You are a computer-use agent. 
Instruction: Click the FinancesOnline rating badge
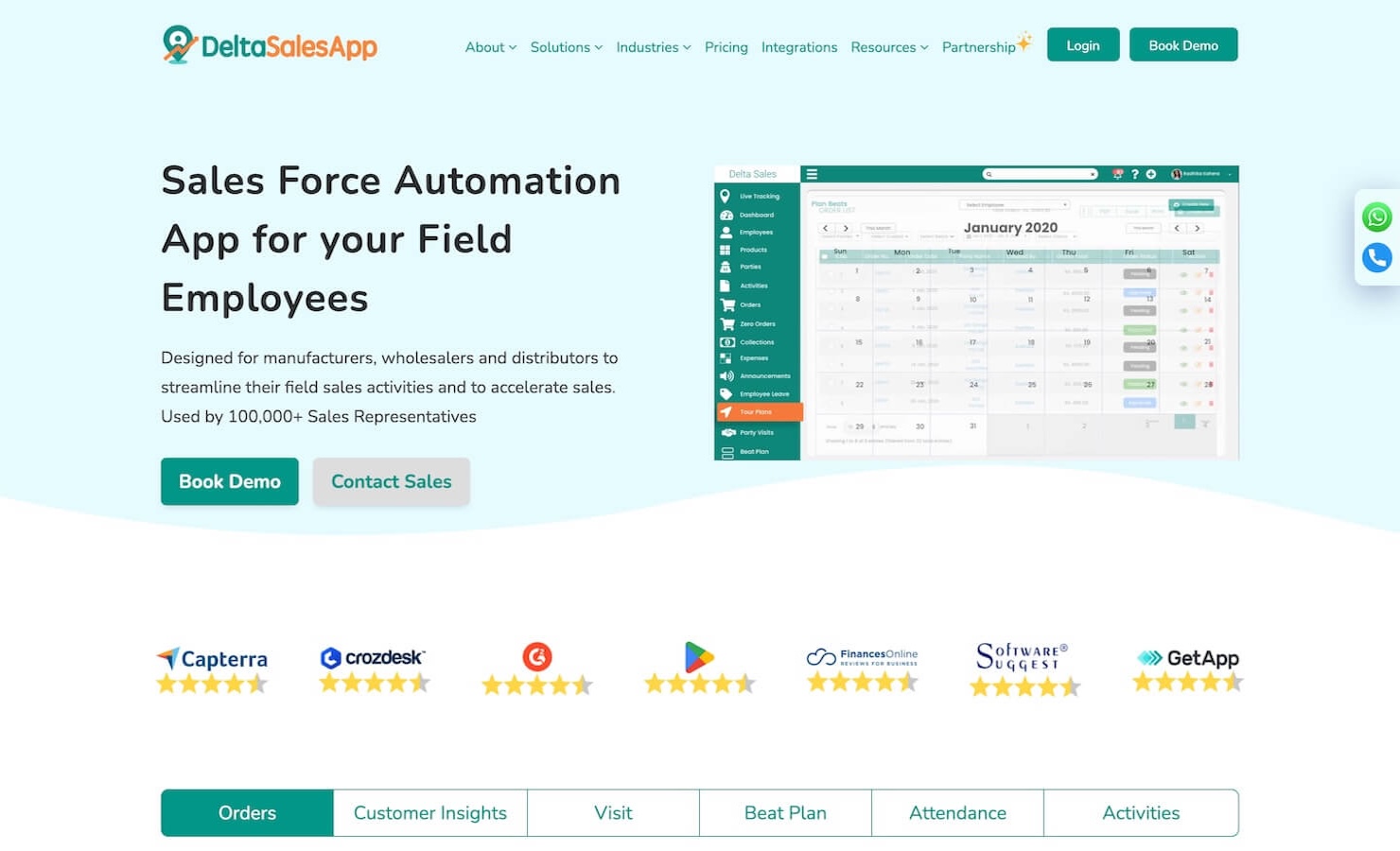(862, 669)
